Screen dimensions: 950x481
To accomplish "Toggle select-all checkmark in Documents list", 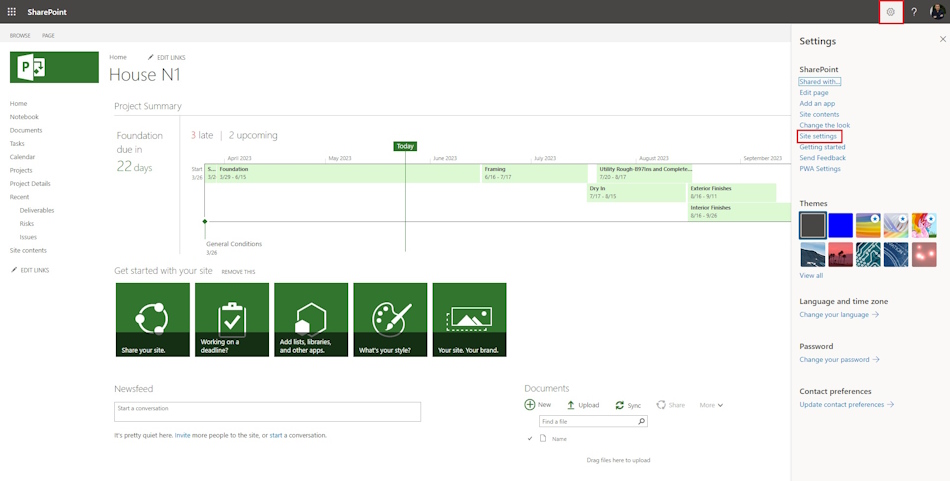I will coord(530,438).
